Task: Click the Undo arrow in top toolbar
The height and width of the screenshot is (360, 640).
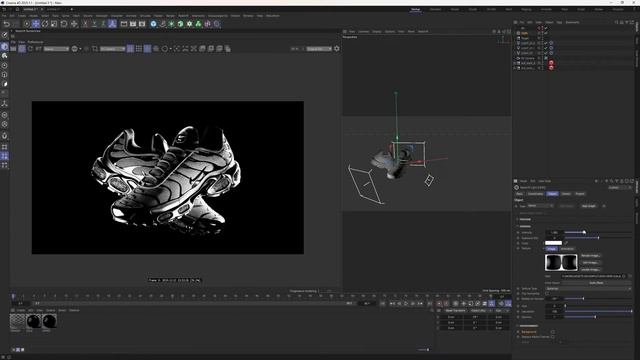Action: click(7, 24)
